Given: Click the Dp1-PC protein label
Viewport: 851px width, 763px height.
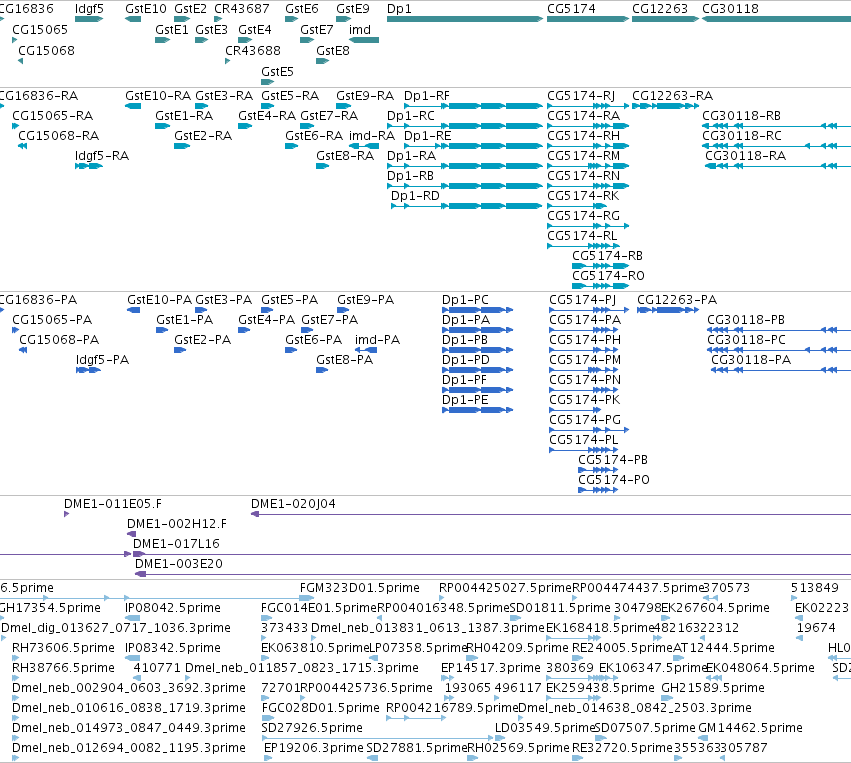Looking at the screenshot, I should [465, 300].
